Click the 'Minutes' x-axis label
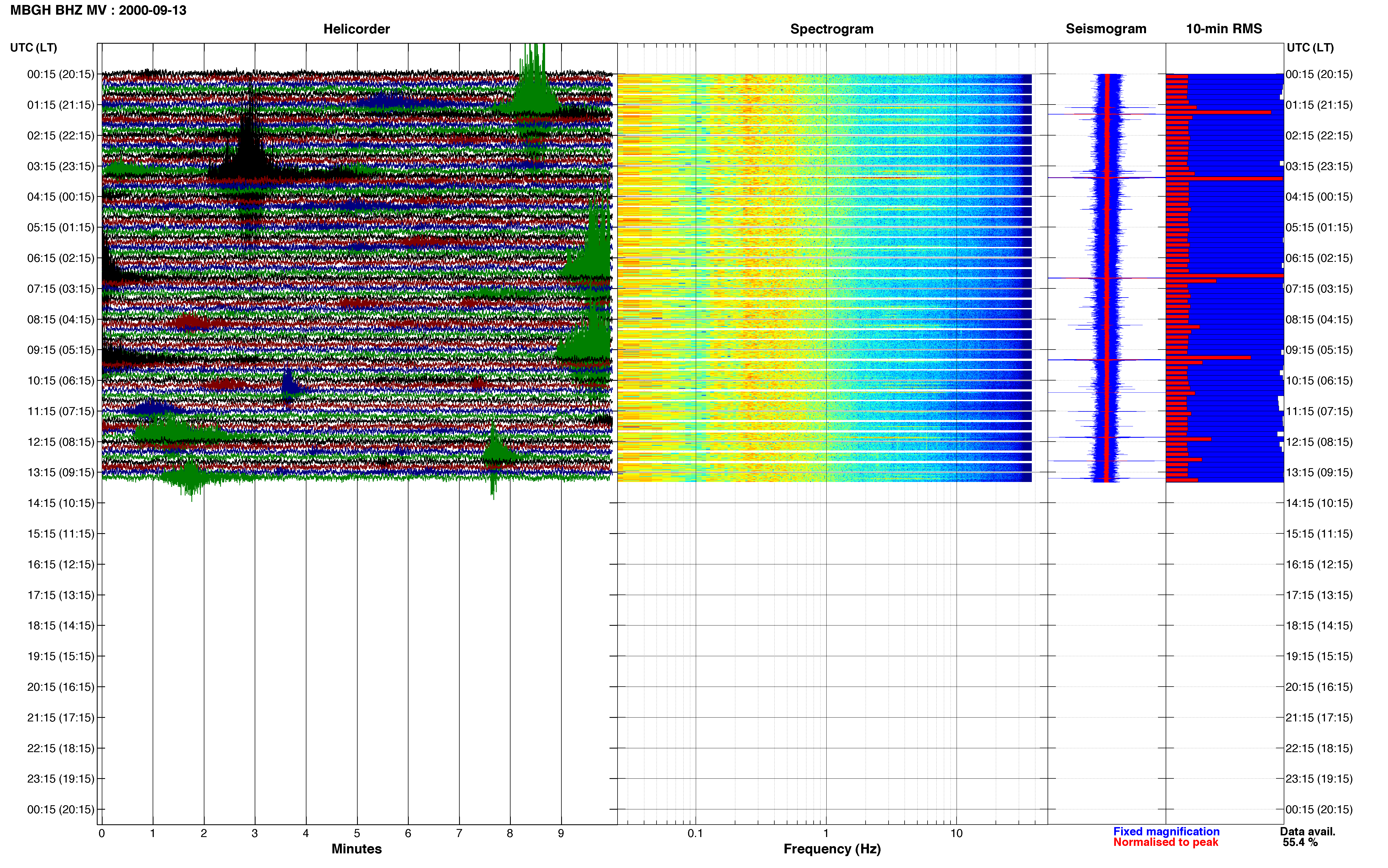 (x=356, y=849)
